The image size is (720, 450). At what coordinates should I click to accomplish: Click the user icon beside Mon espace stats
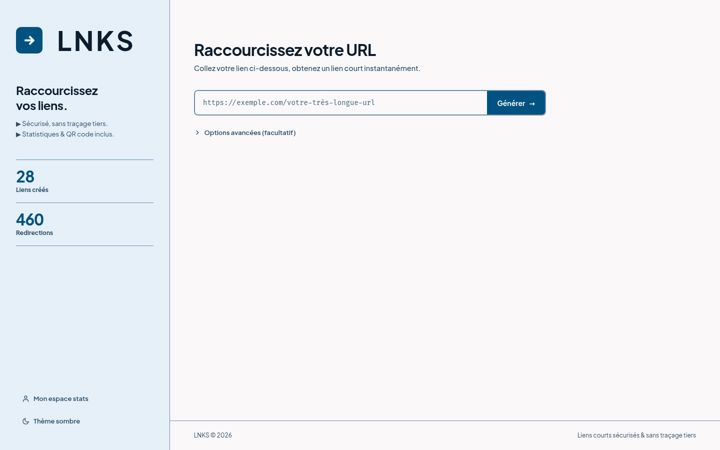coord(26,399)
